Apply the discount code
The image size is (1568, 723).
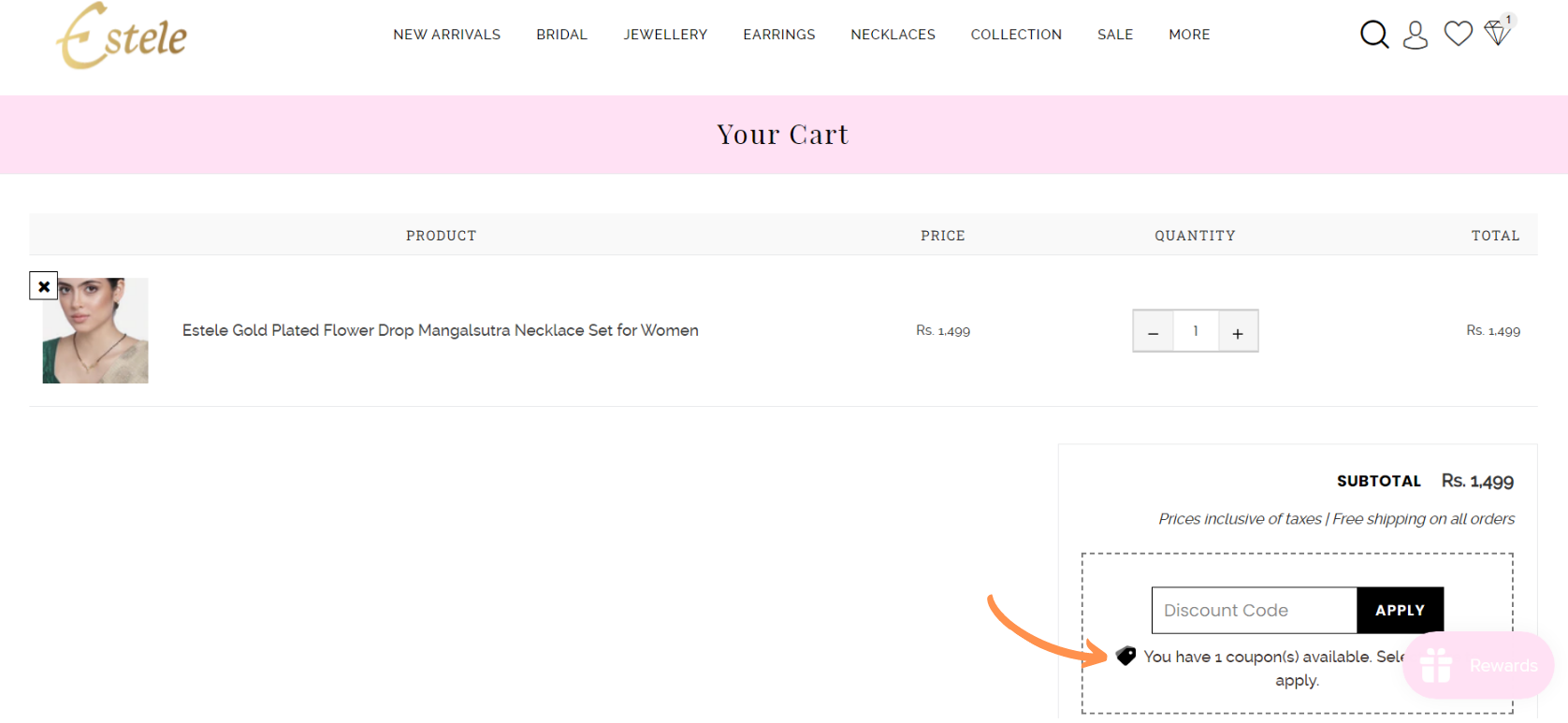1401,611
